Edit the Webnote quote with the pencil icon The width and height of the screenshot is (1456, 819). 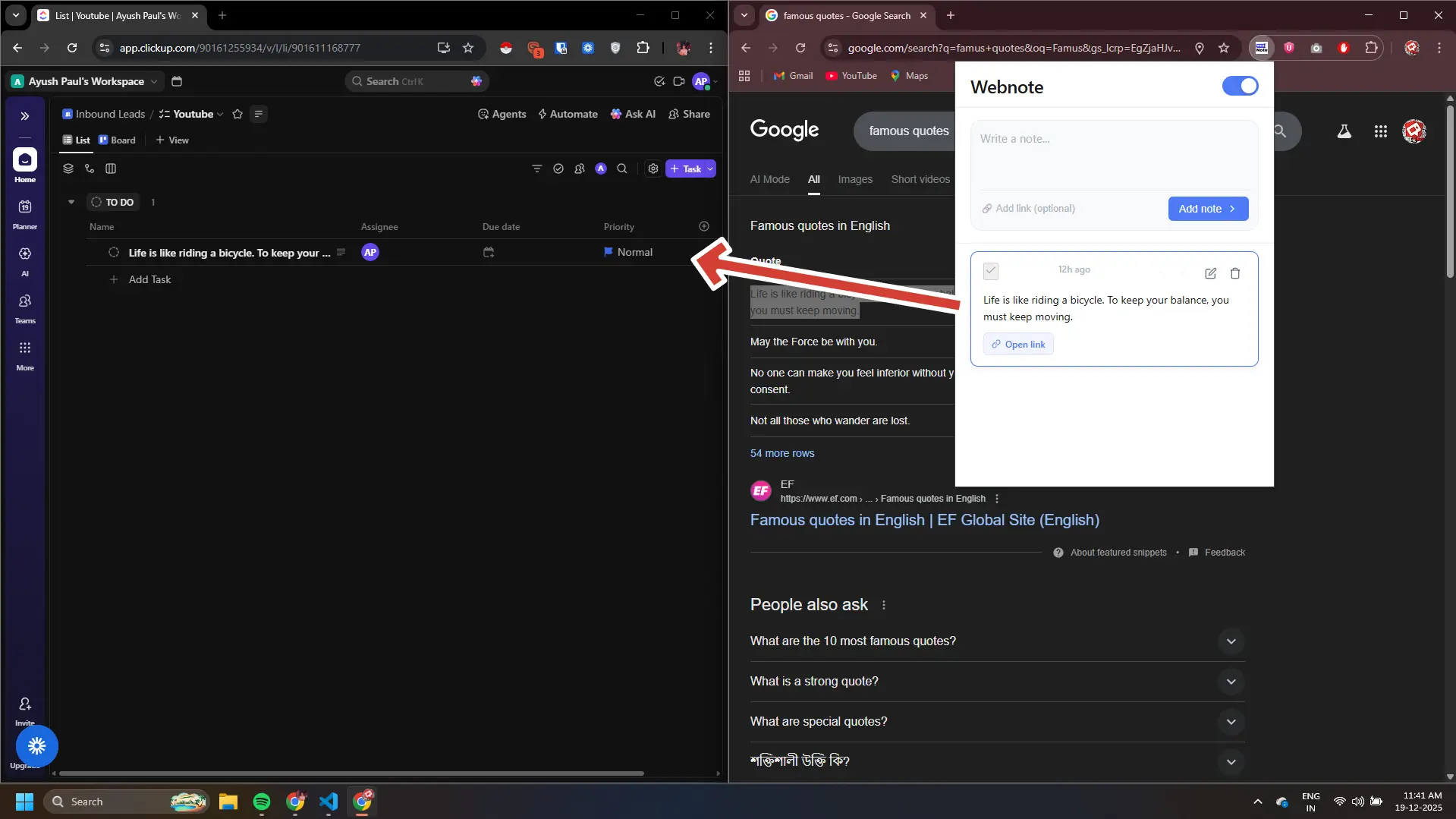tap(1210, 273)
